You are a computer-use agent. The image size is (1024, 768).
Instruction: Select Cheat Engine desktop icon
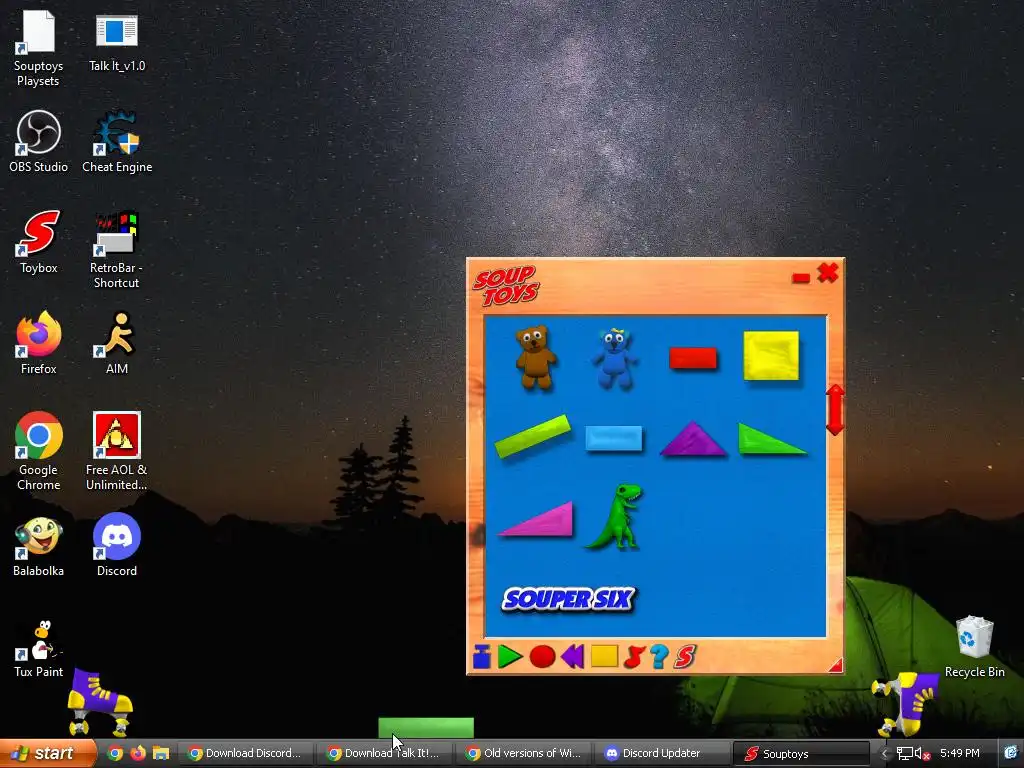click(117, 142)
